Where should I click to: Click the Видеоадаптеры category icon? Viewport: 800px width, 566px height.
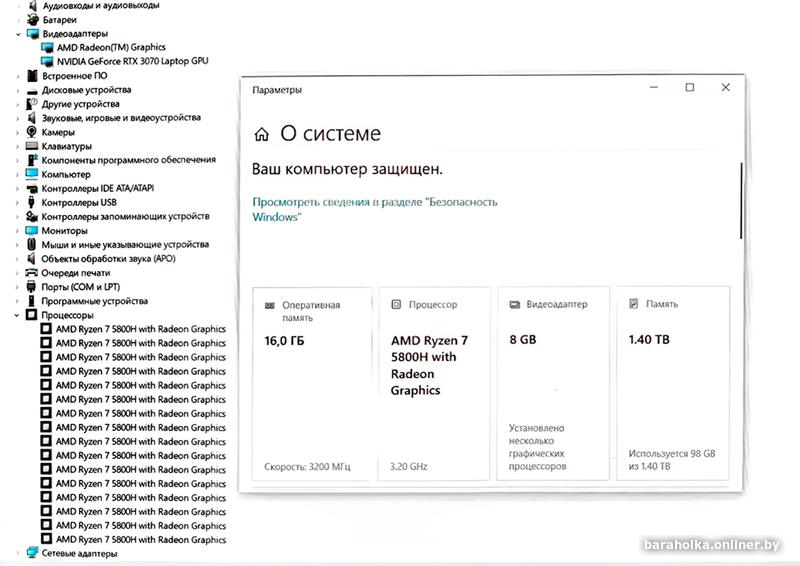coord(33,34)
